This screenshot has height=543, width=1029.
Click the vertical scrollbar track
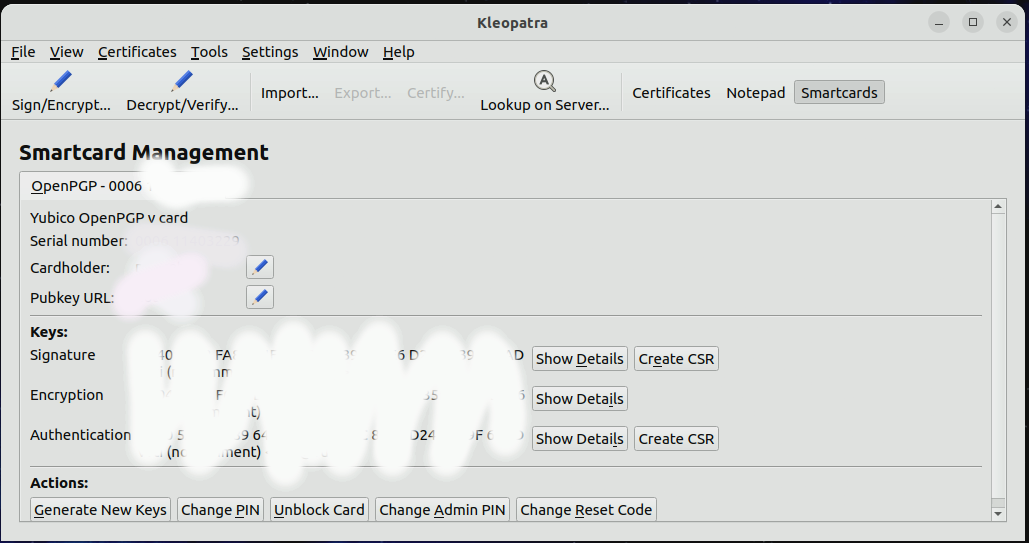(998, 360)
